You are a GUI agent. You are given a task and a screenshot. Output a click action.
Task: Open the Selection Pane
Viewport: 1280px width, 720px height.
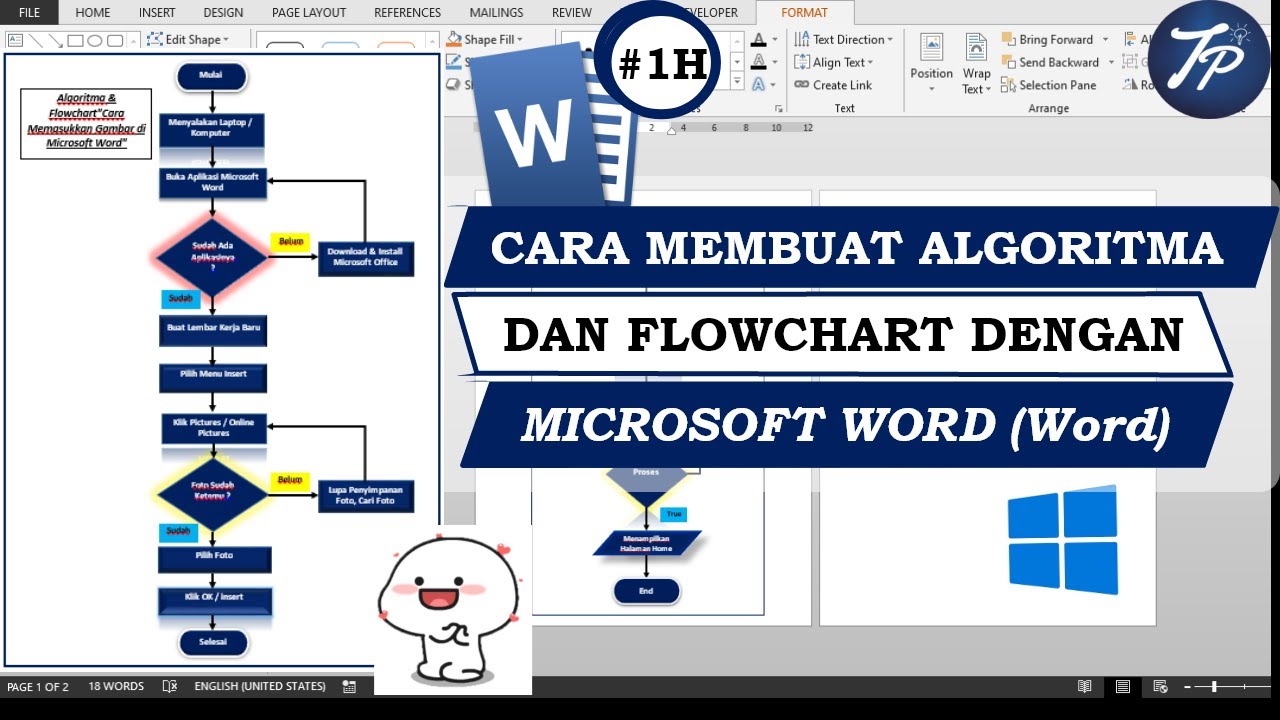click(1048, 85)
